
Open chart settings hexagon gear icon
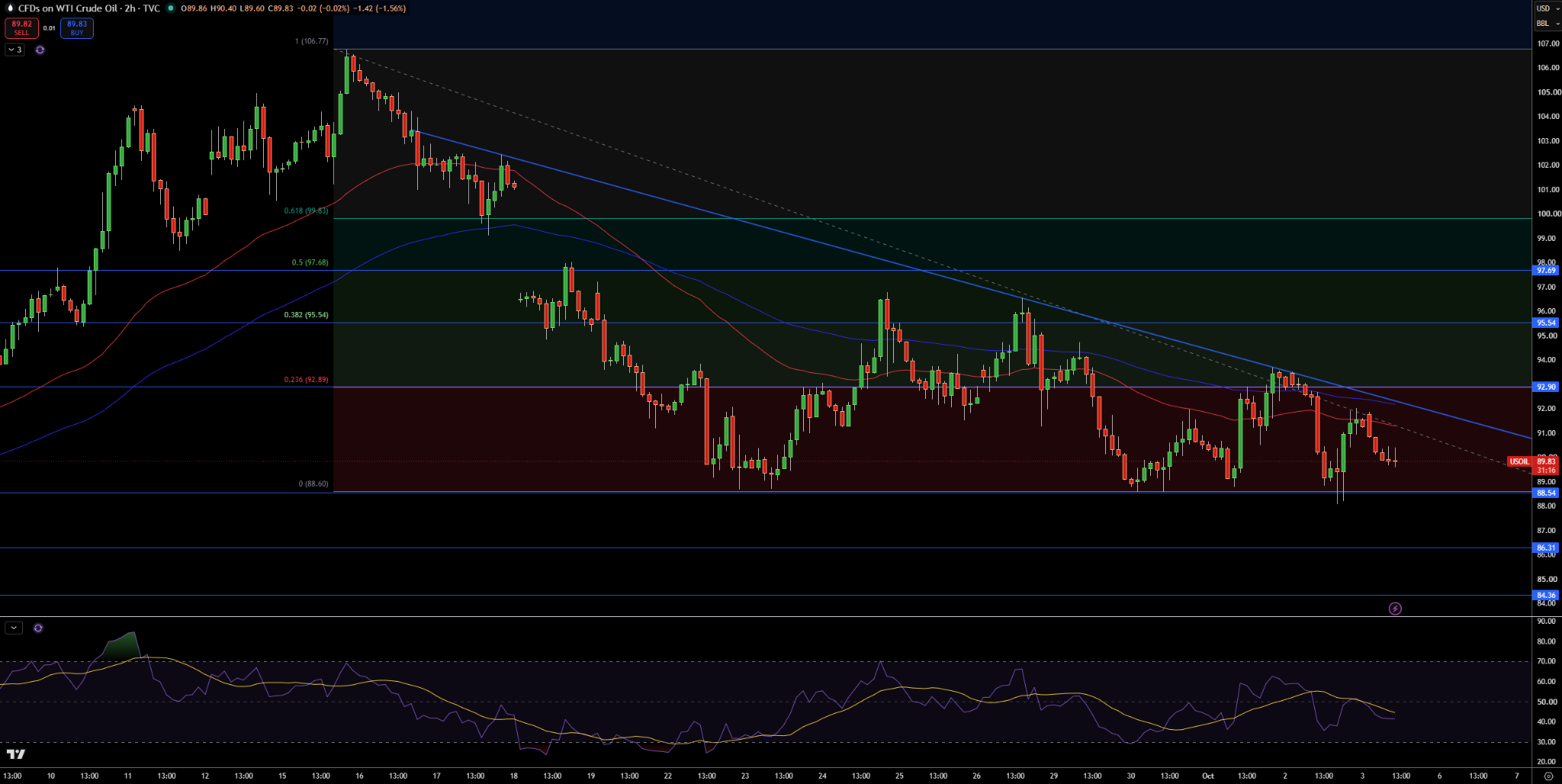(1548, 776)
